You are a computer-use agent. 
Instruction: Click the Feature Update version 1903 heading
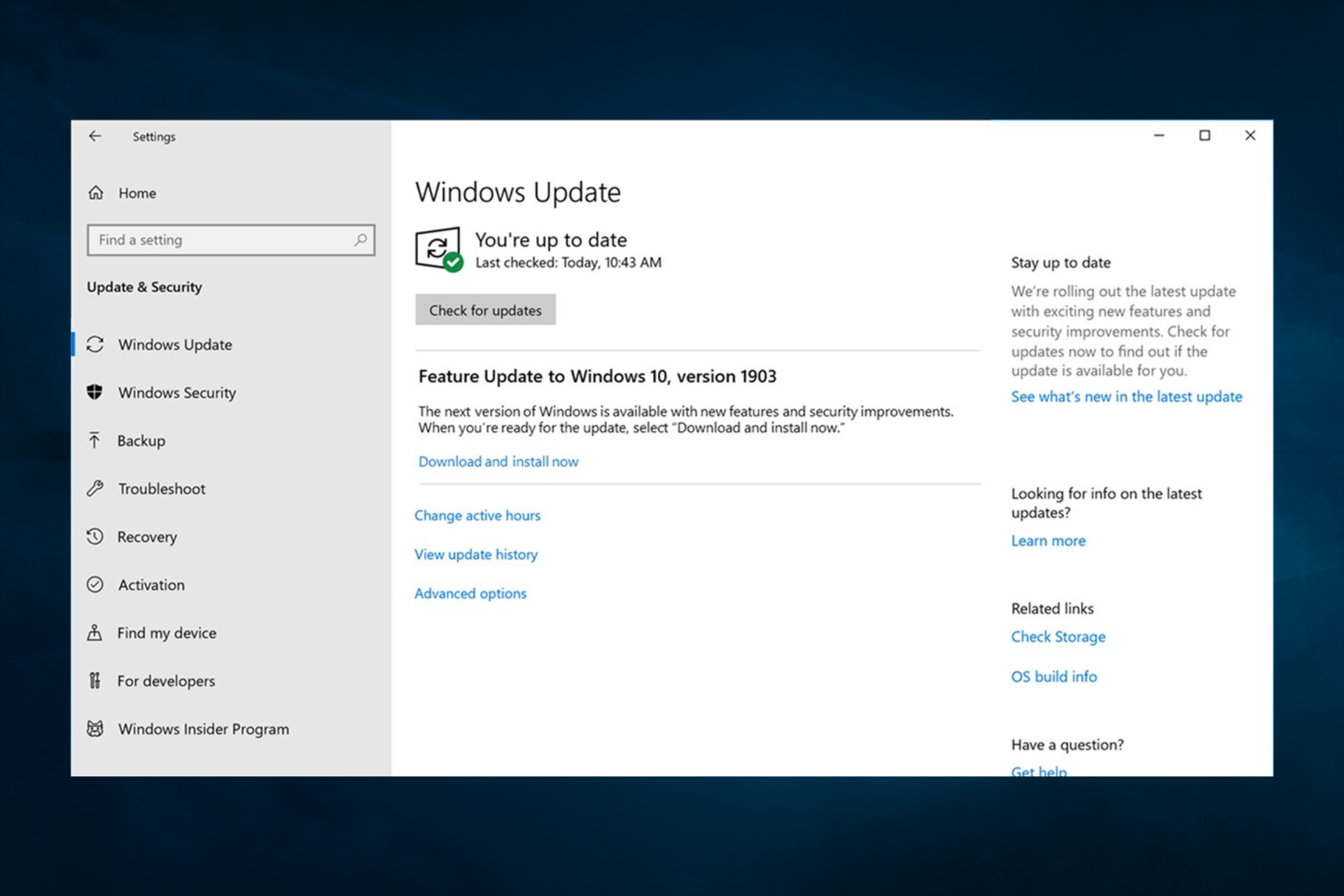click(x=597, y=377)
